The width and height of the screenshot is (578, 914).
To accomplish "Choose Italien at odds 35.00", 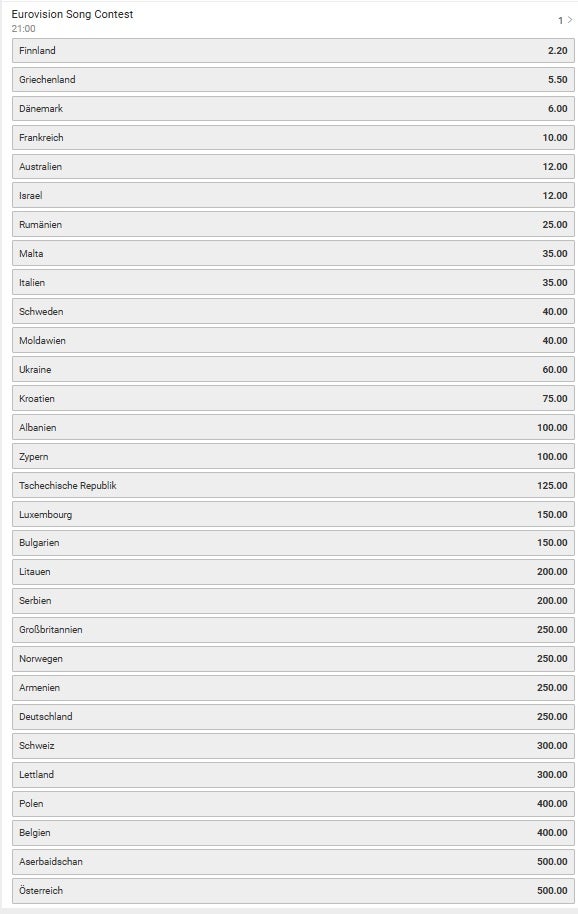I will click(x=293, y=283).
